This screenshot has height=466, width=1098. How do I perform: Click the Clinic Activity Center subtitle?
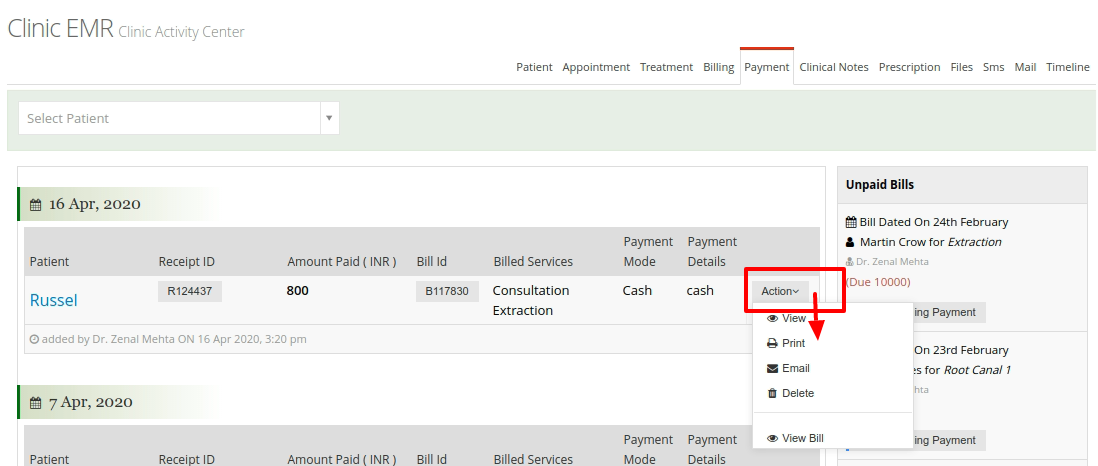pos(181,32)
